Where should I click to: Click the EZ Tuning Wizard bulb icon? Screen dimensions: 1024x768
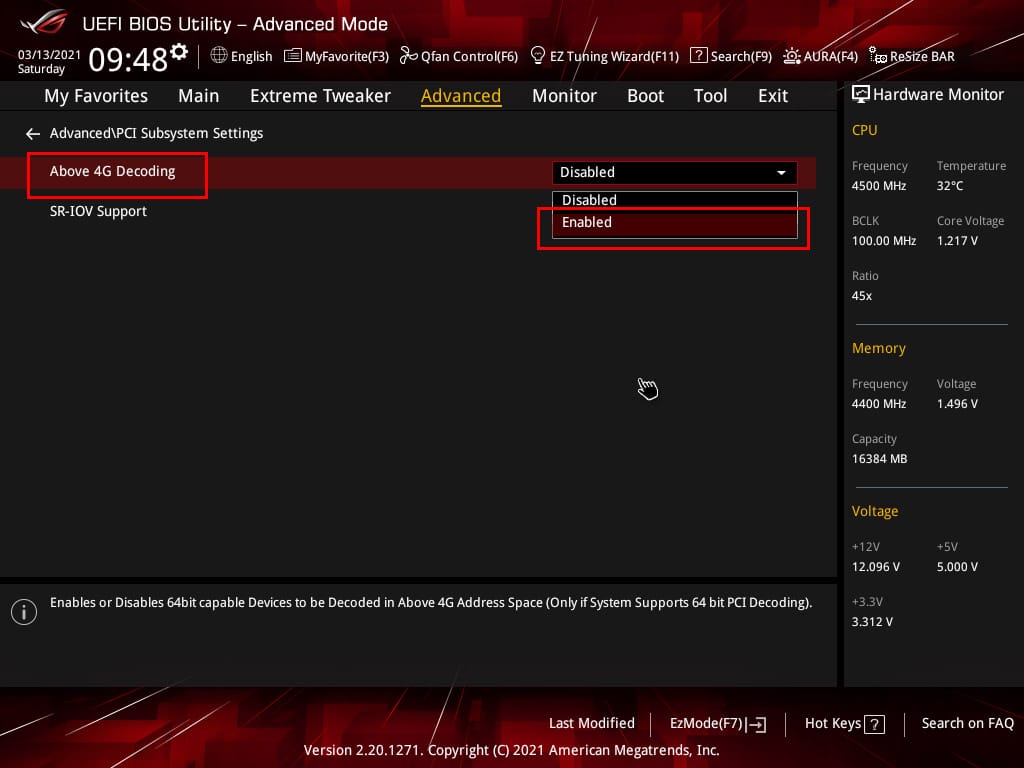click(537, 56)
